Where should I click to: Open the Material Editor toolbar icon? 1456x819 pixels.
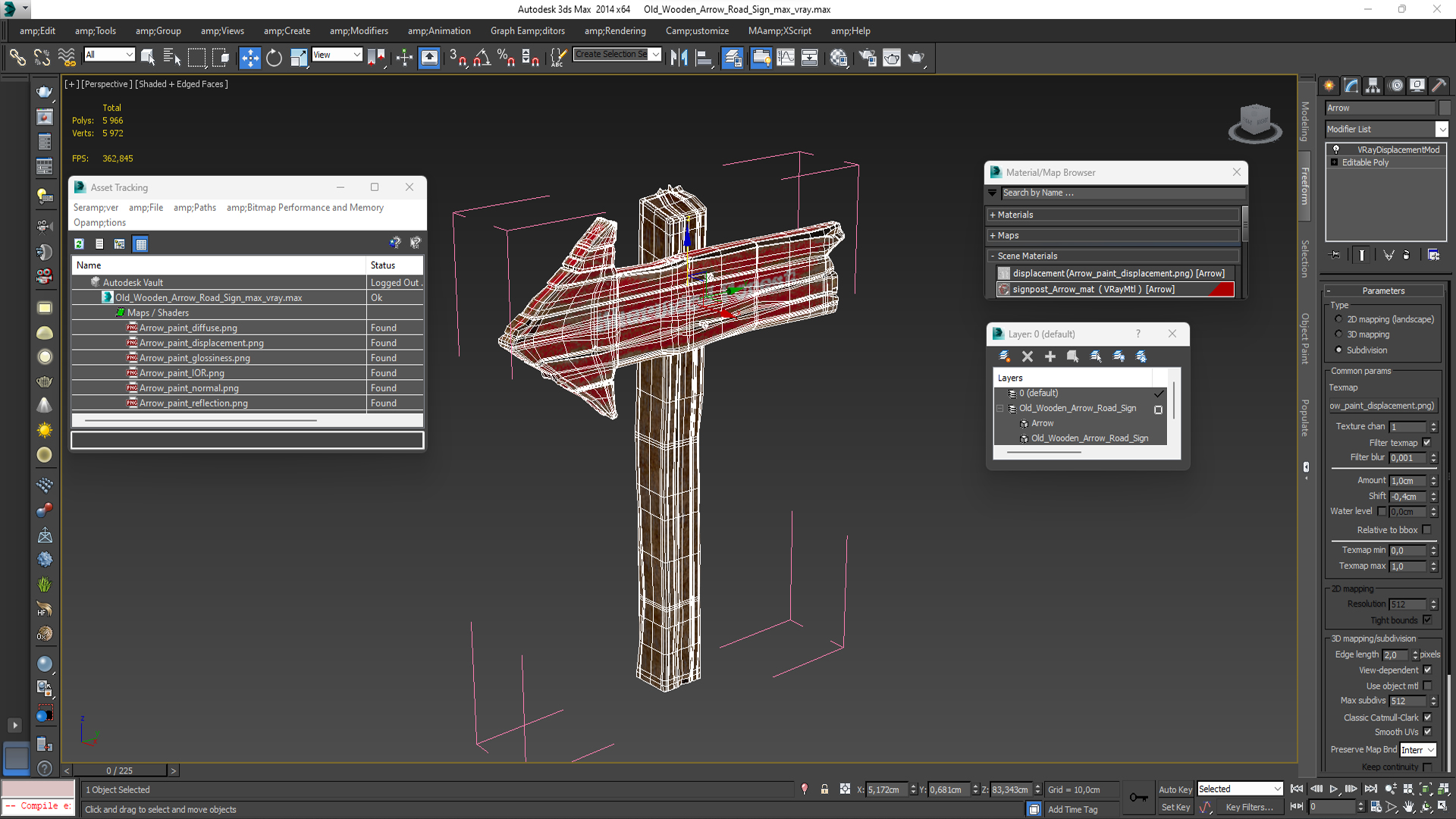(838, 58)
